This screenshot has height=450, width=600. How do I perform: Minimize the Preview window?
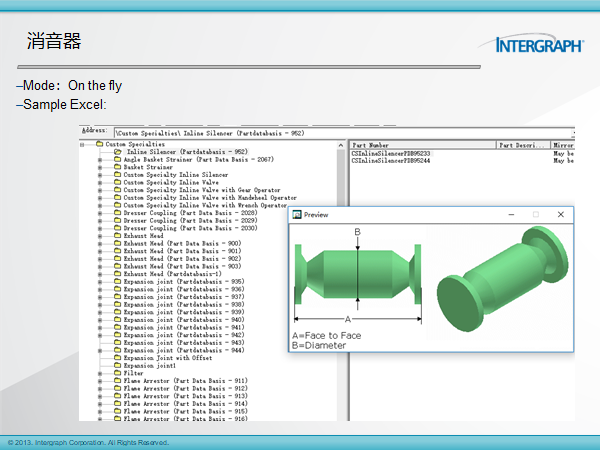coord(511,215)
